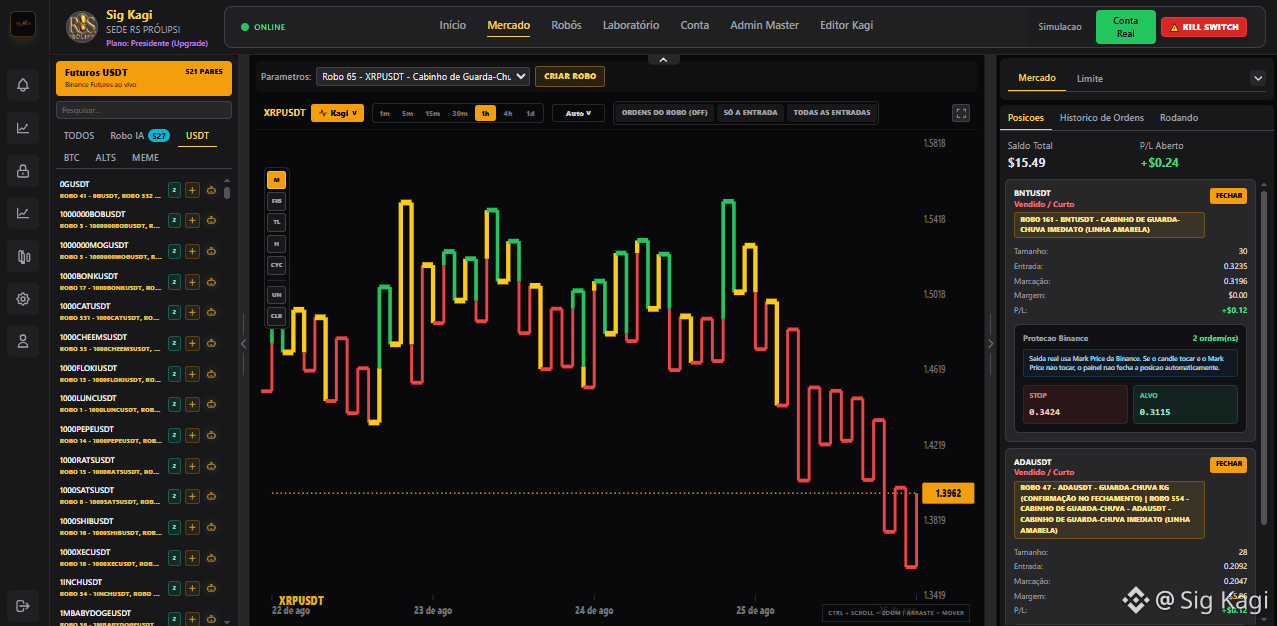1277x626 pixels.
Task: Click the Pesquisar search field
Action: coord(144,110)
